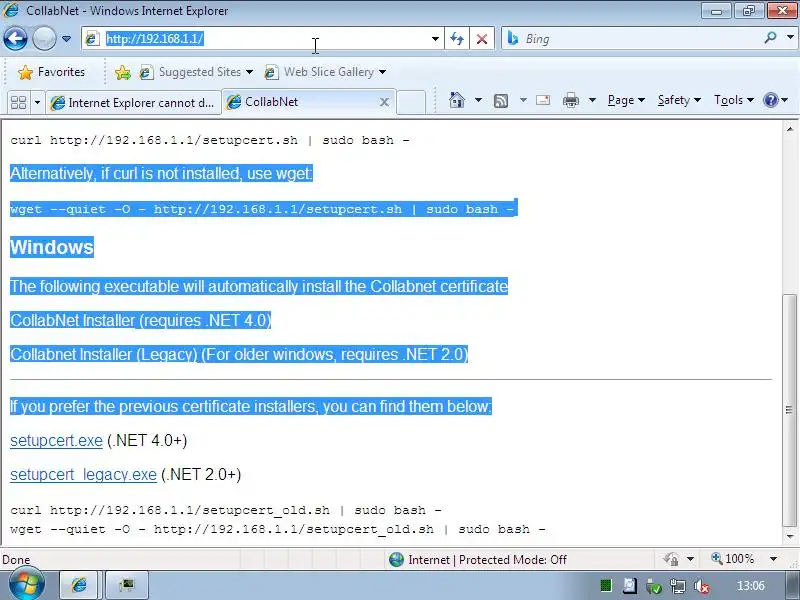This screenshot has width=800, height=600.
Task: Expand the tab list dropdown arrow
Action: pyautogui.click(x=37, y=103)
